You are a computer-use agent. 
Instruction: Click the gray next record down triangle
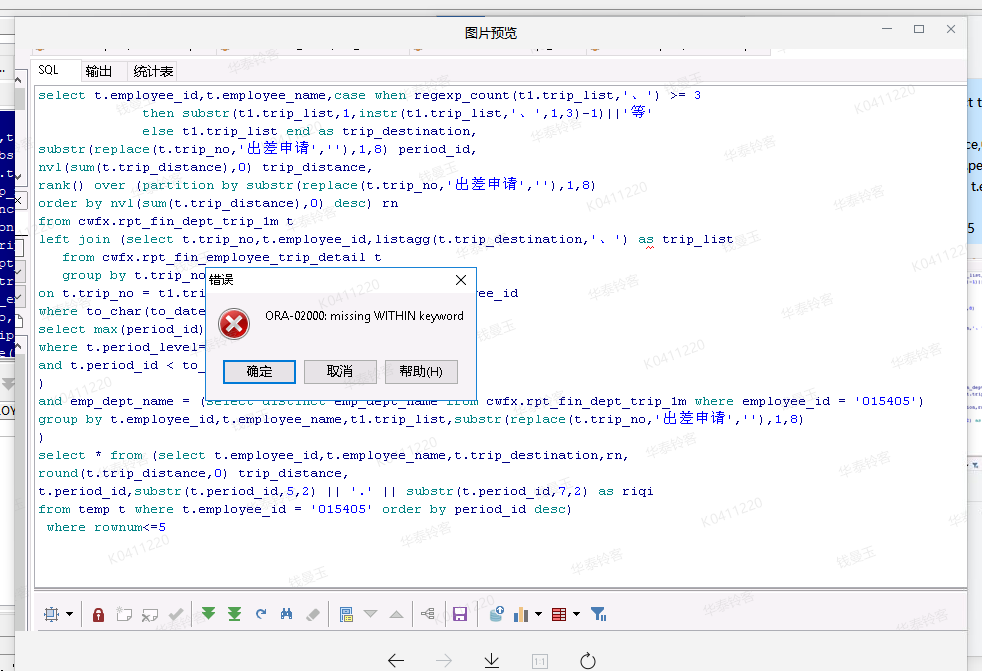point(371,614)
